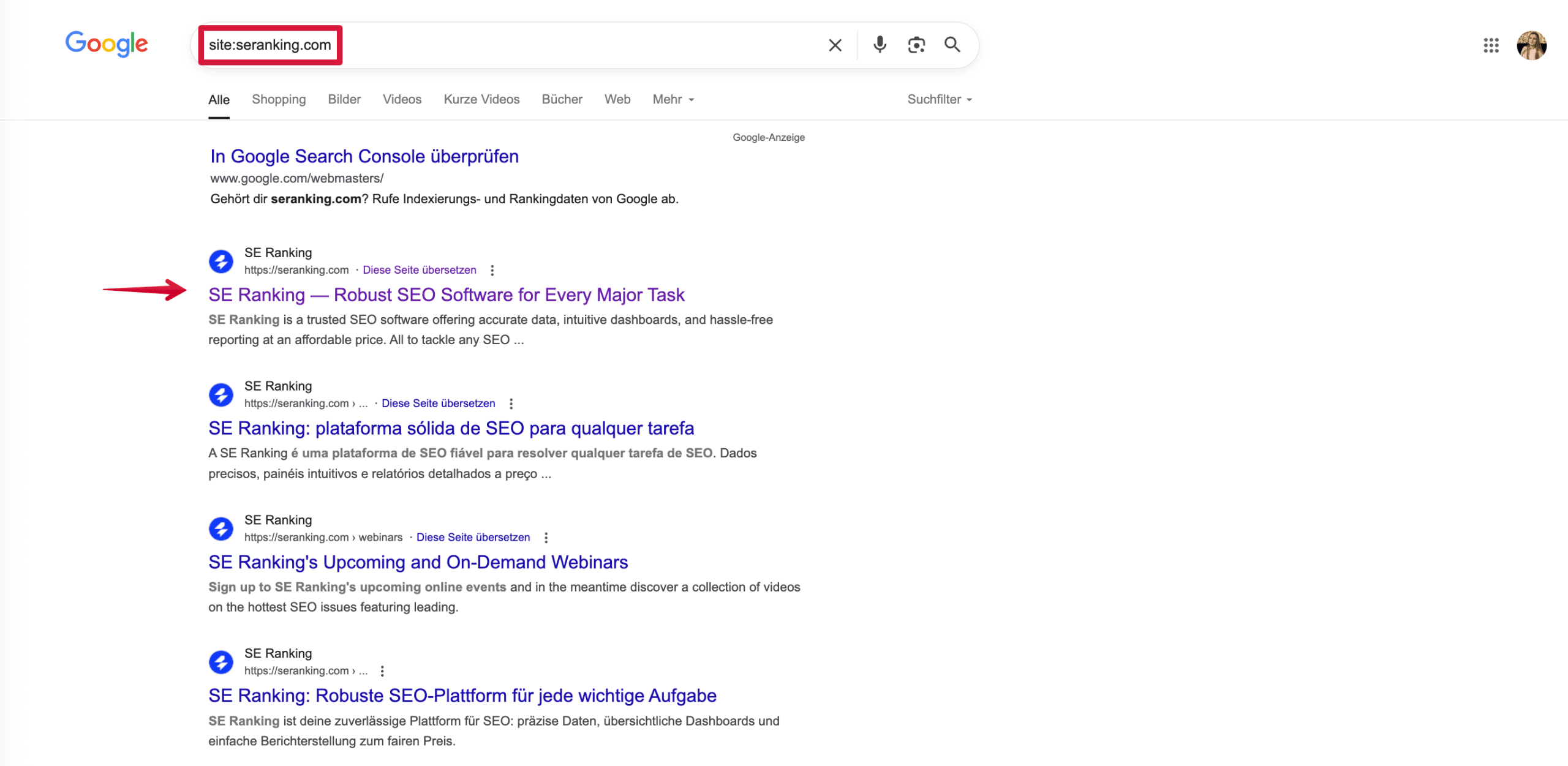Switch to the Videos tab
This screenshot has height=766, width=1568.
(x=402, y=99)
